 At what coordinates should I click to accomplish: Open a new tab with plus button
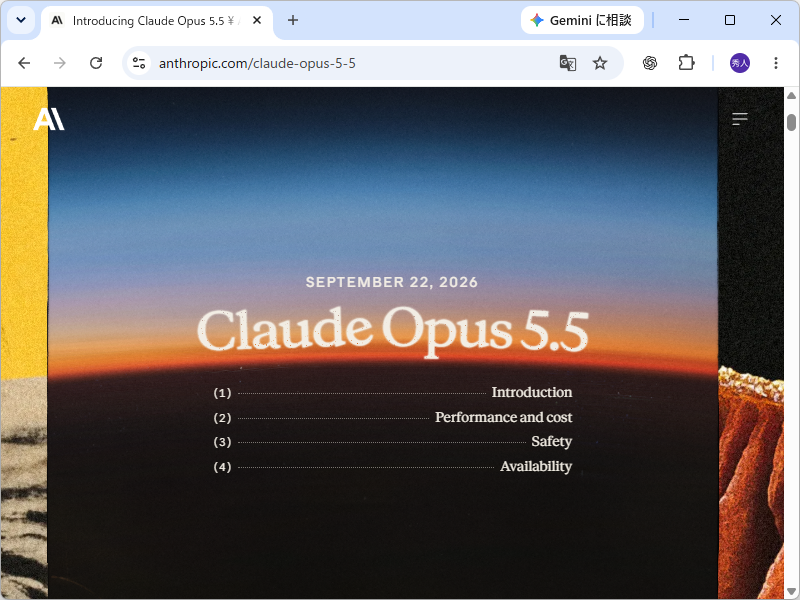point(293,20)
